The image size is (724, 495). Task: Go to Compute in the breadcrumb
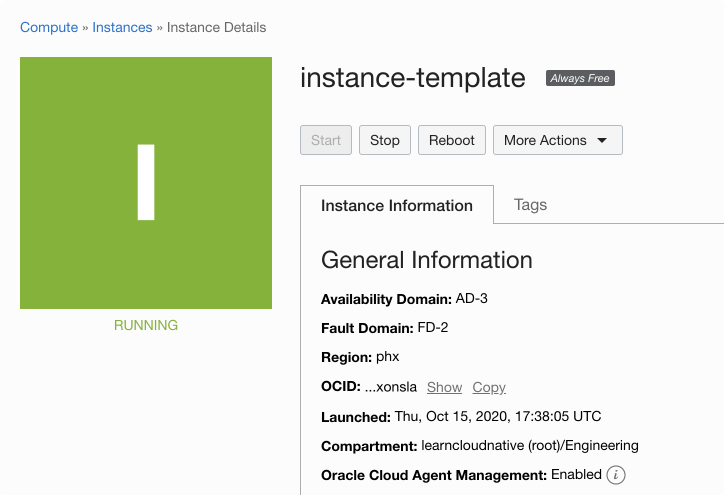tap(49, 27)
